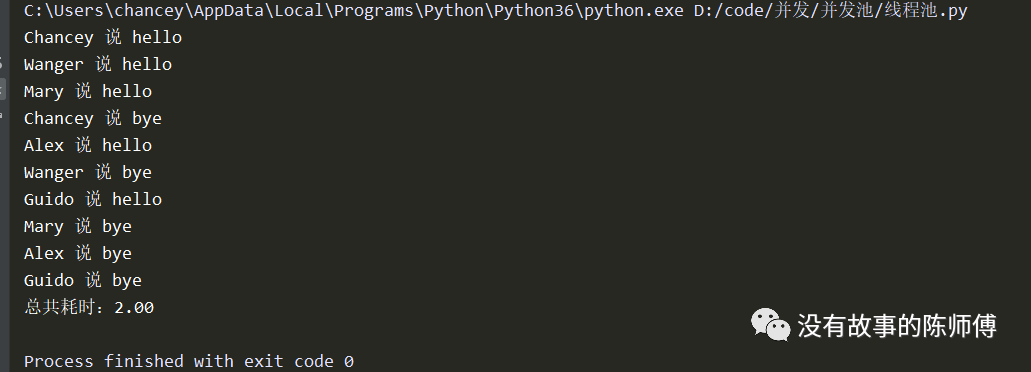Click the "Guido 说 hello" output line
The image size is (1031, 372).
point(93,199)
